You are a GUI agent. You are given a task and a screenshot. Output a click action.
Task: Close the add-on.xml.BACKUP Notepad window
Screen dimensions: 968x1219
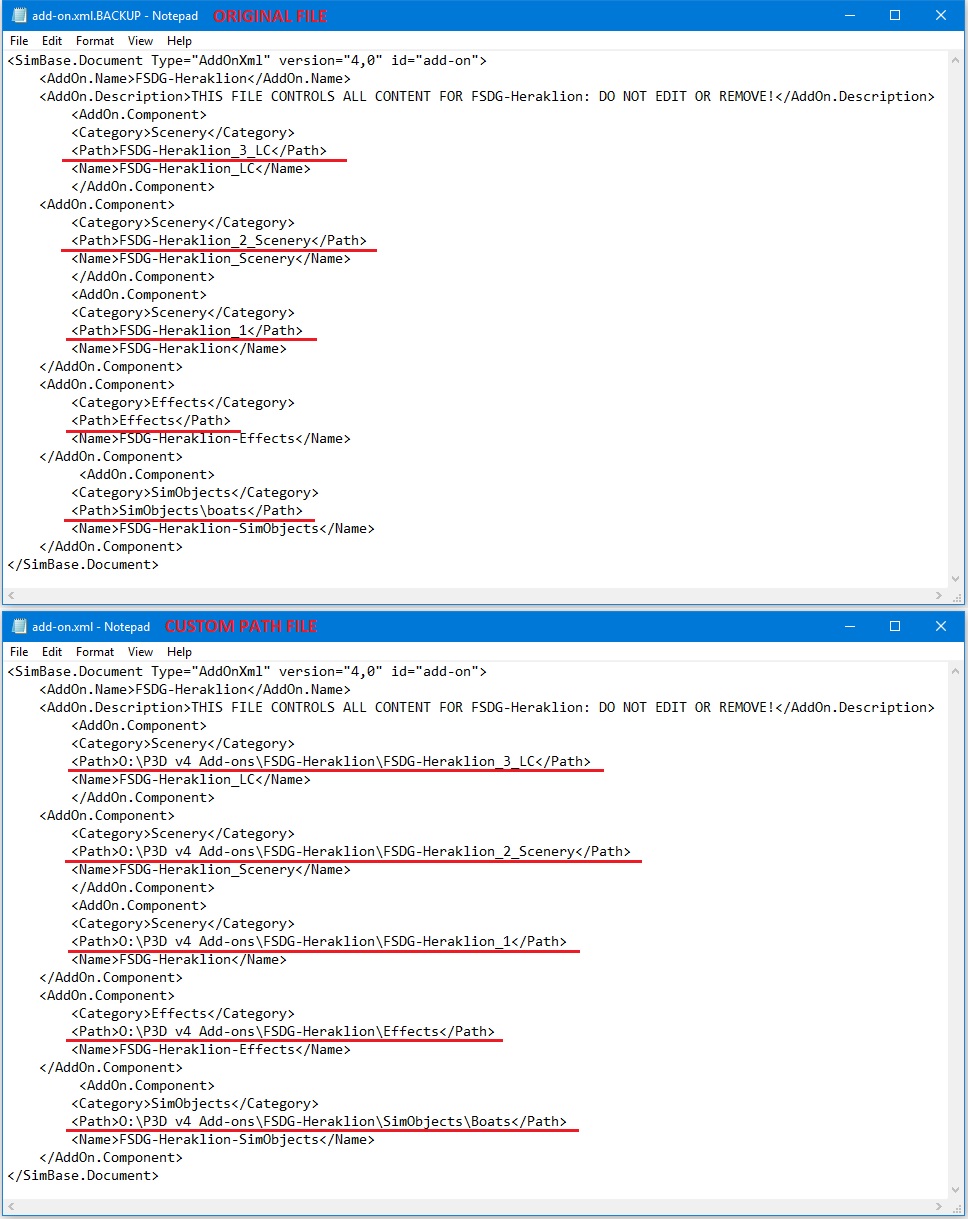point(941,15)
